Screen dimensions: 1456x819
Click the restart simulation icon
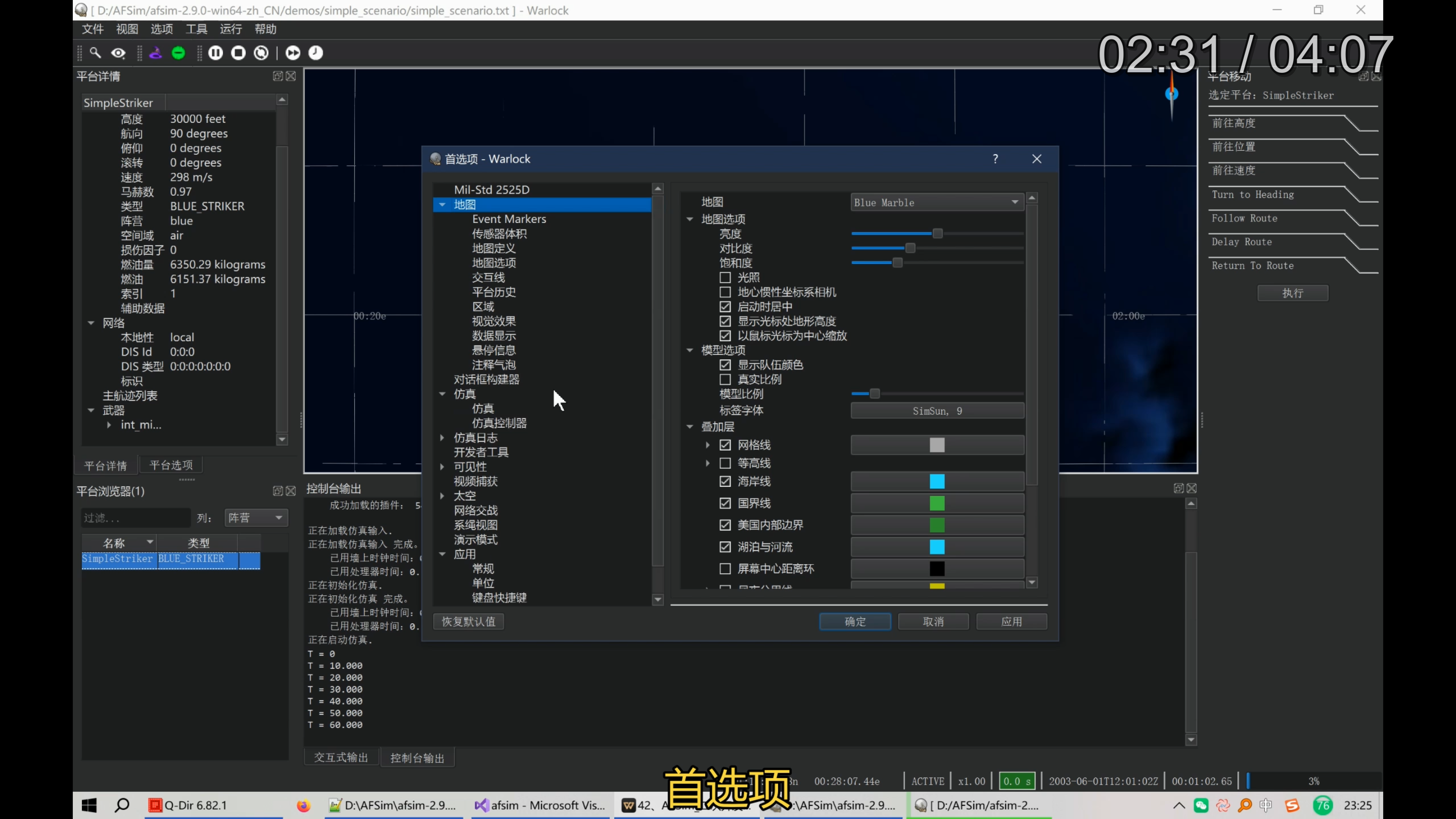(x=260, y=53)
